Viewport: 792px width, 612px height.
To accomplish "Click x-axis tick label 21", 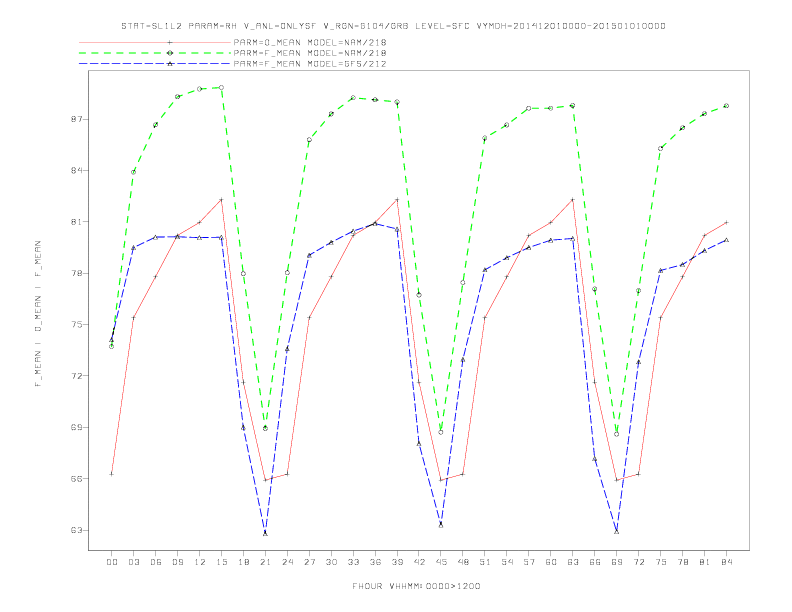I will 265,562.
